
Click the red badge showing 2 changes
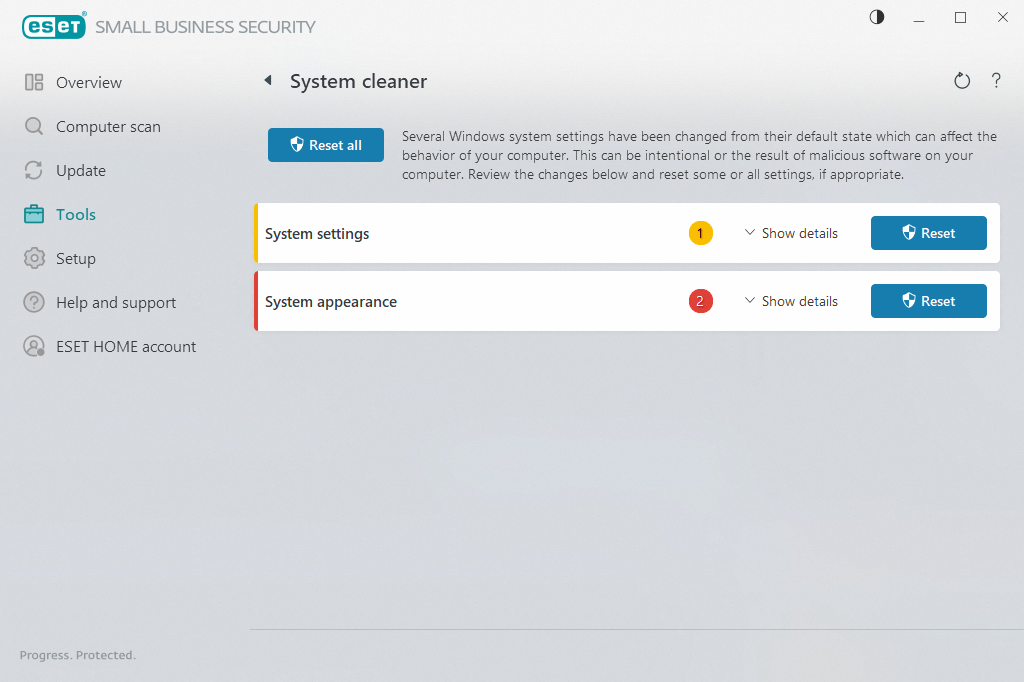tap(701, 301)
